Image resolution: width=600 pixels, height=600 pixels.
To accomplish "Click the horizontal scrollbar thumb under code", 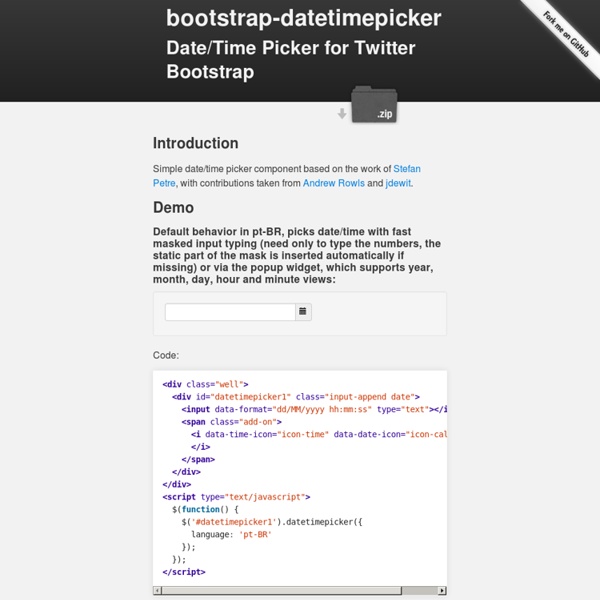I will point(282,590).
